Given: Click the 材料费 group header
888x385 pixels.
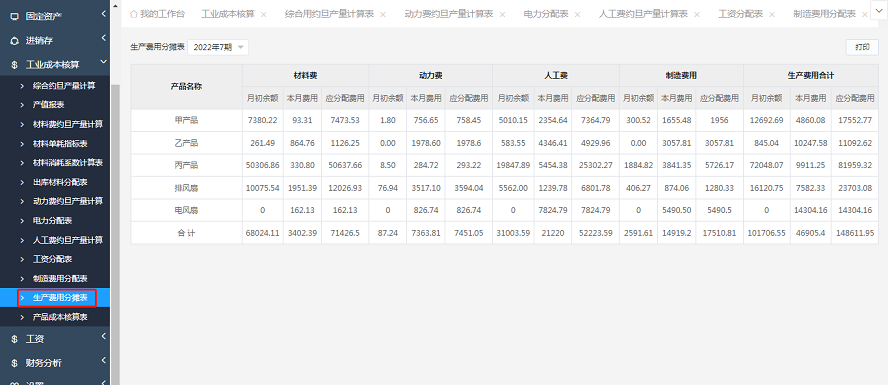Looking at the screenshot, I should pos(306,75).
